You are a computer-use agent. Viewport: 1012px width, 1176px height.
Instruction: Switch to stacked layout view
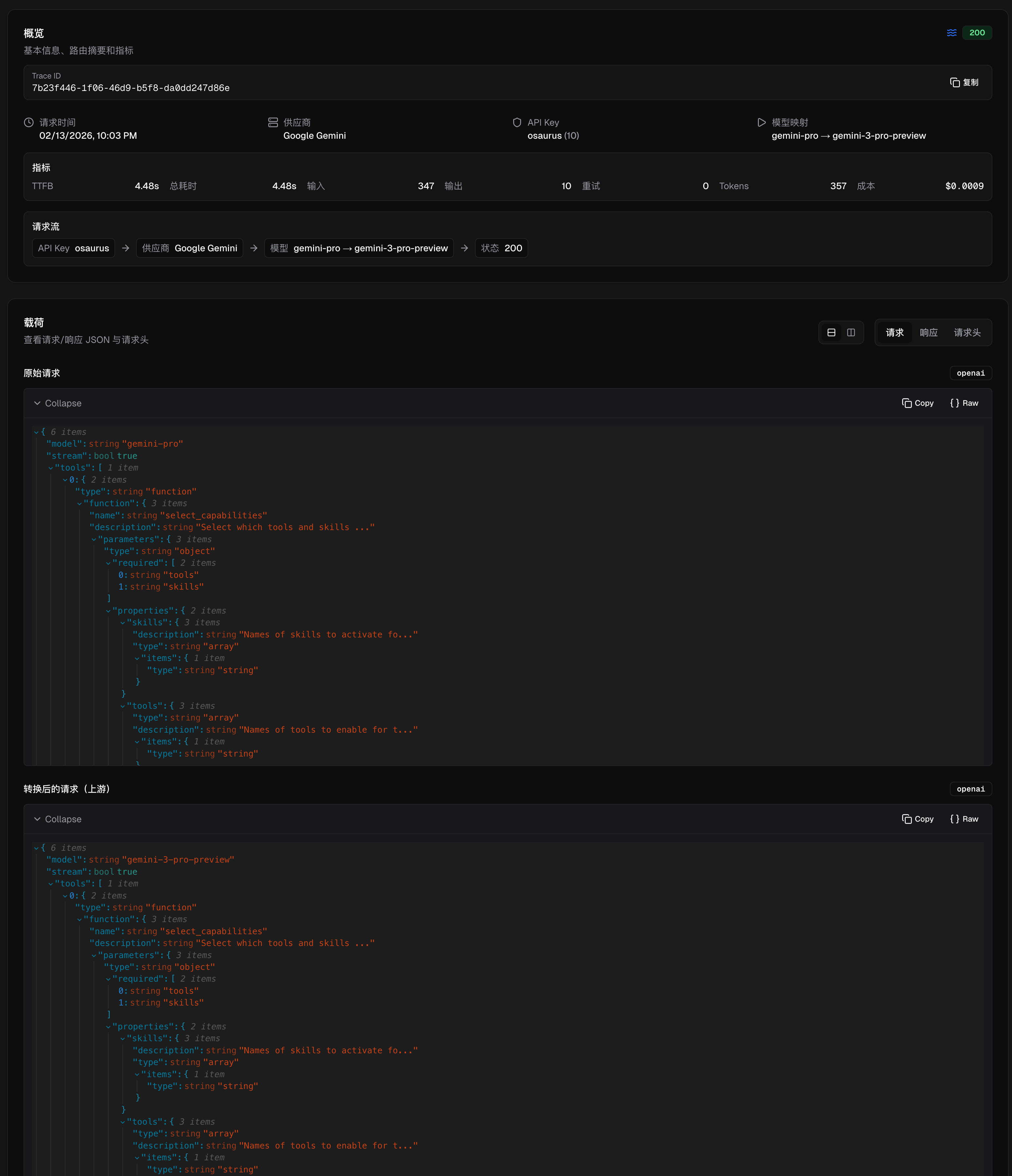[x=832, y=332]
